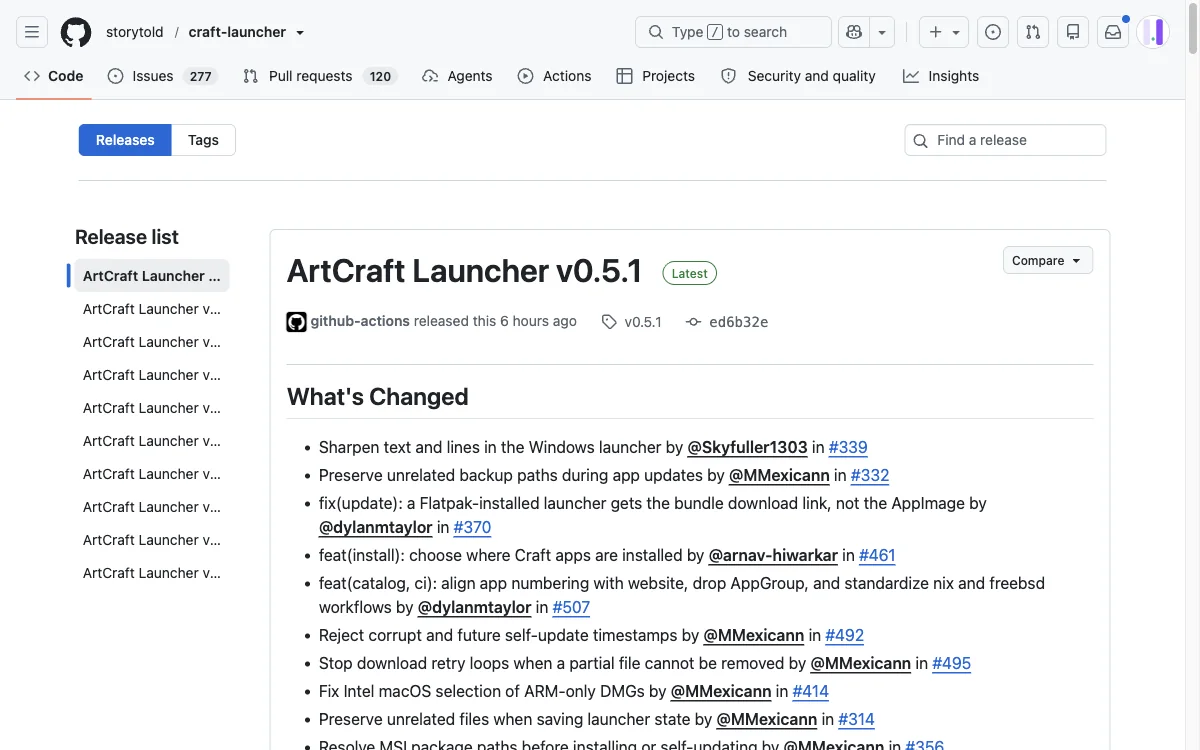Open pull request #507

[x=571, y=607]
